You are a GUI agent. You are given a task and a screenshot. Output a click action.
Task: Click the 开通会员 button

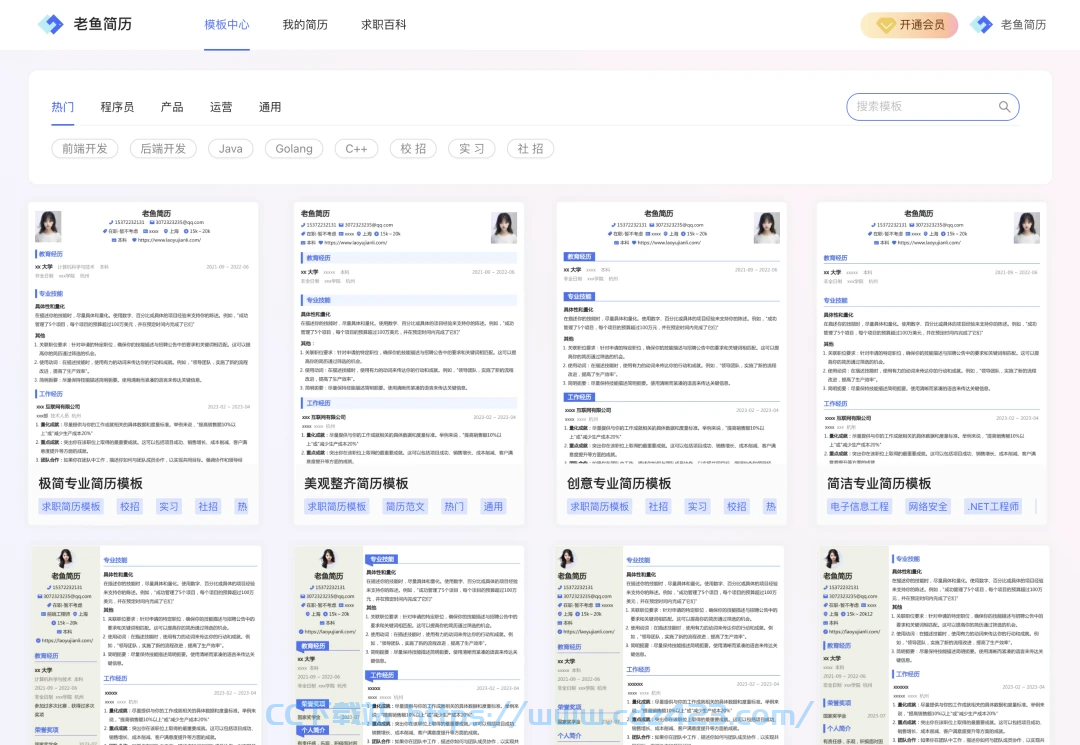point(909,25)
